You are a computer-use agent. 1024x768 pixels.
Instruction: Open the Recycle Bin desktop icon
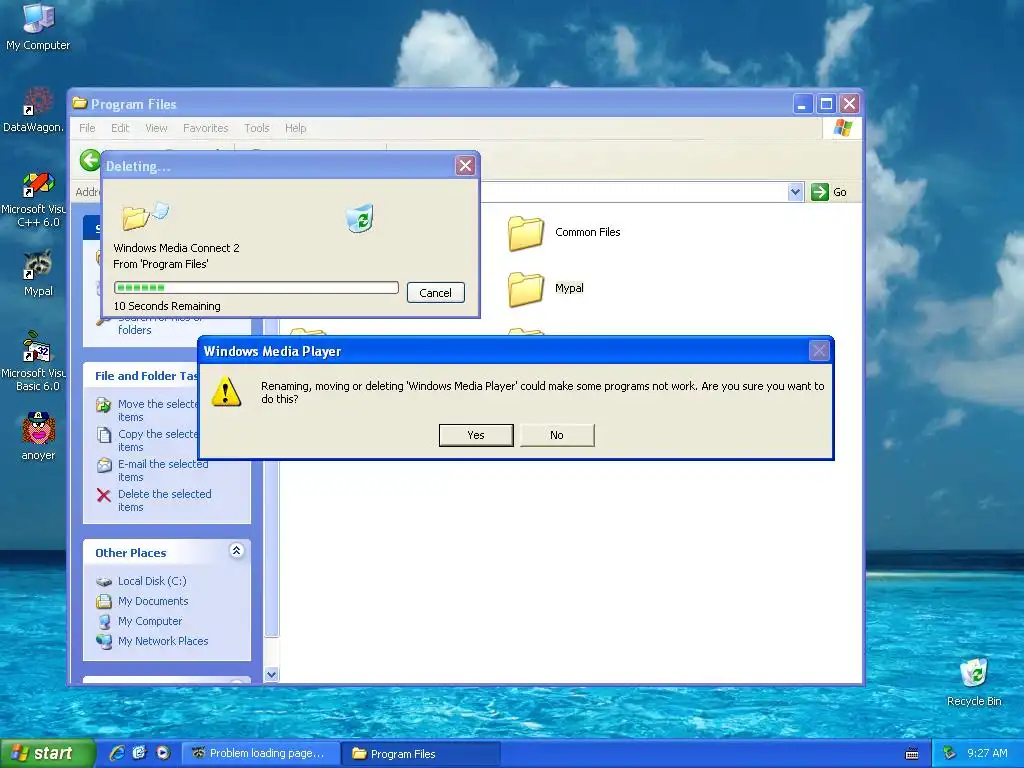(974, 682)
